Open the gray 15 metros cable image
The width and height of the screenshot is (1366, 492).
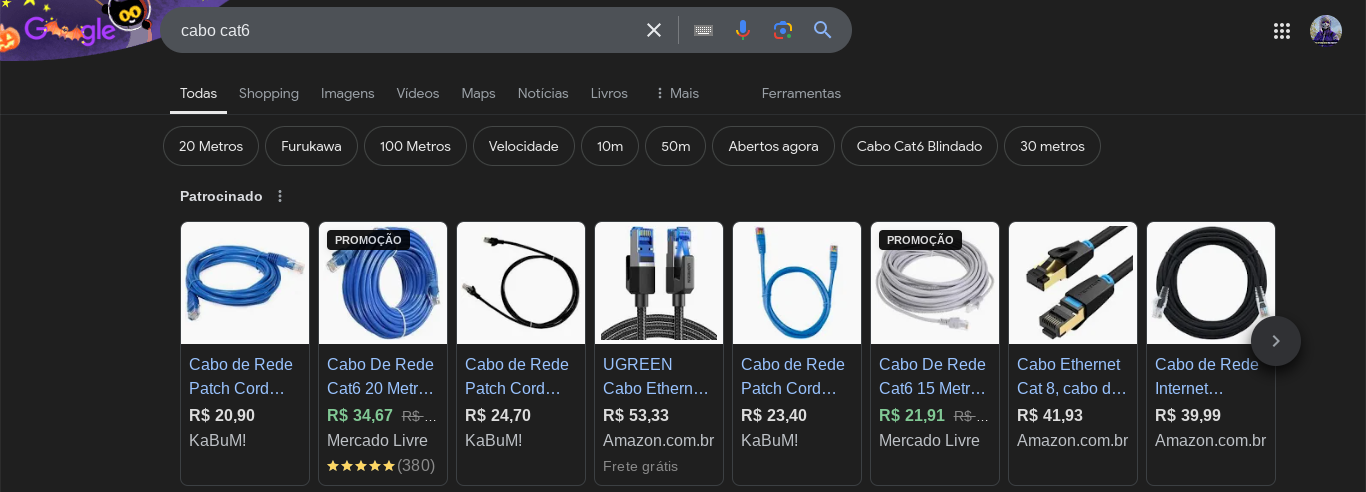tap(935, 283)
